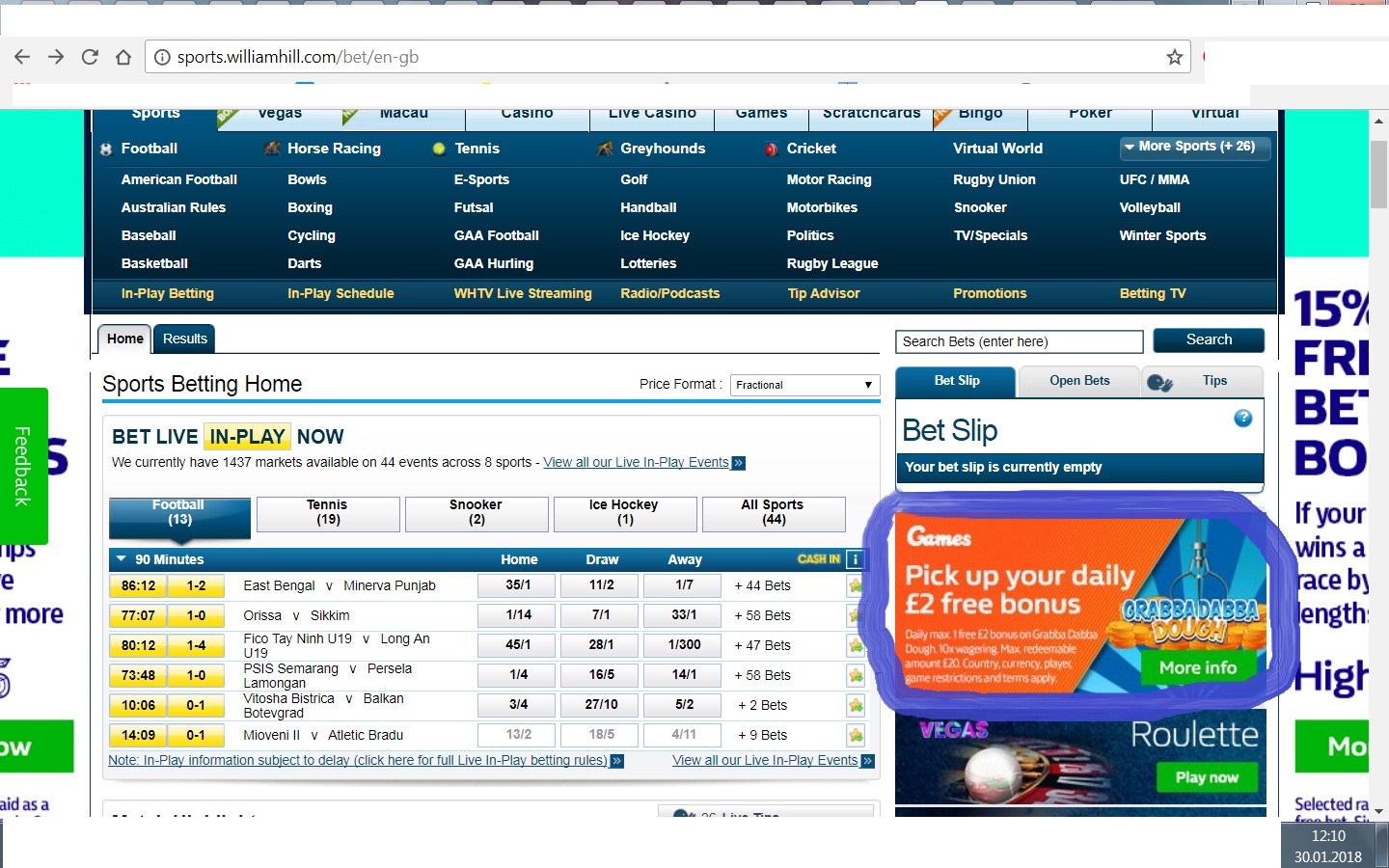Open the In-Play Schedule link
The height and width of the screenshot is (868, 1389).
click(340, 293)
